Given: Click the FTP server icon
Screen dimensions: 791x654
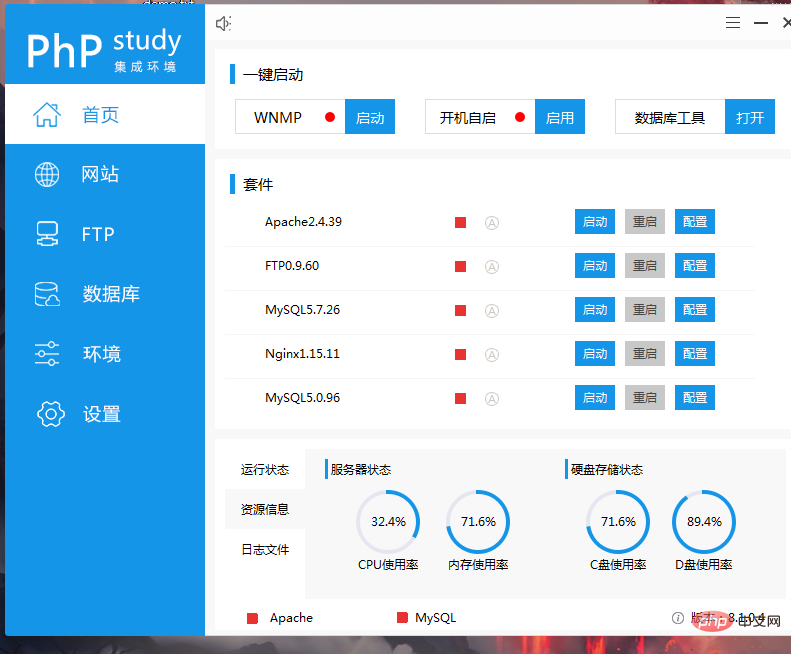Looking at the screenshot, I should point(47,234).
